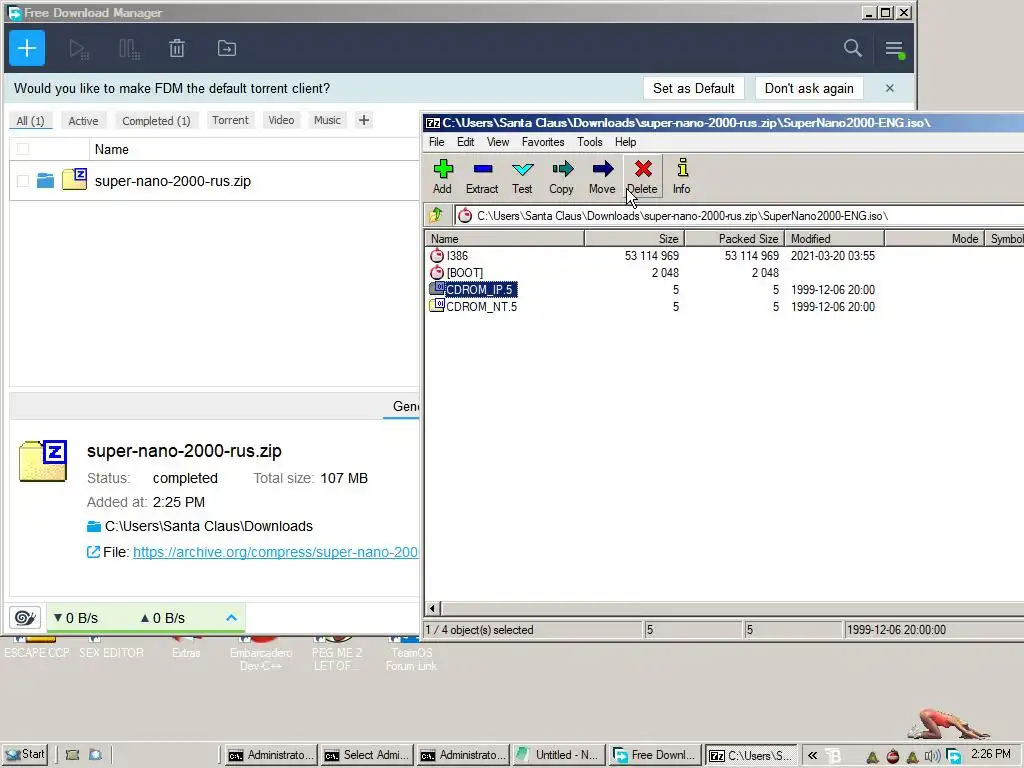Image resolution: width=1024 pixels, height=768 pixels.
Task: Open the Favorites menu in 7-Zip
Action: coord(543,142)
